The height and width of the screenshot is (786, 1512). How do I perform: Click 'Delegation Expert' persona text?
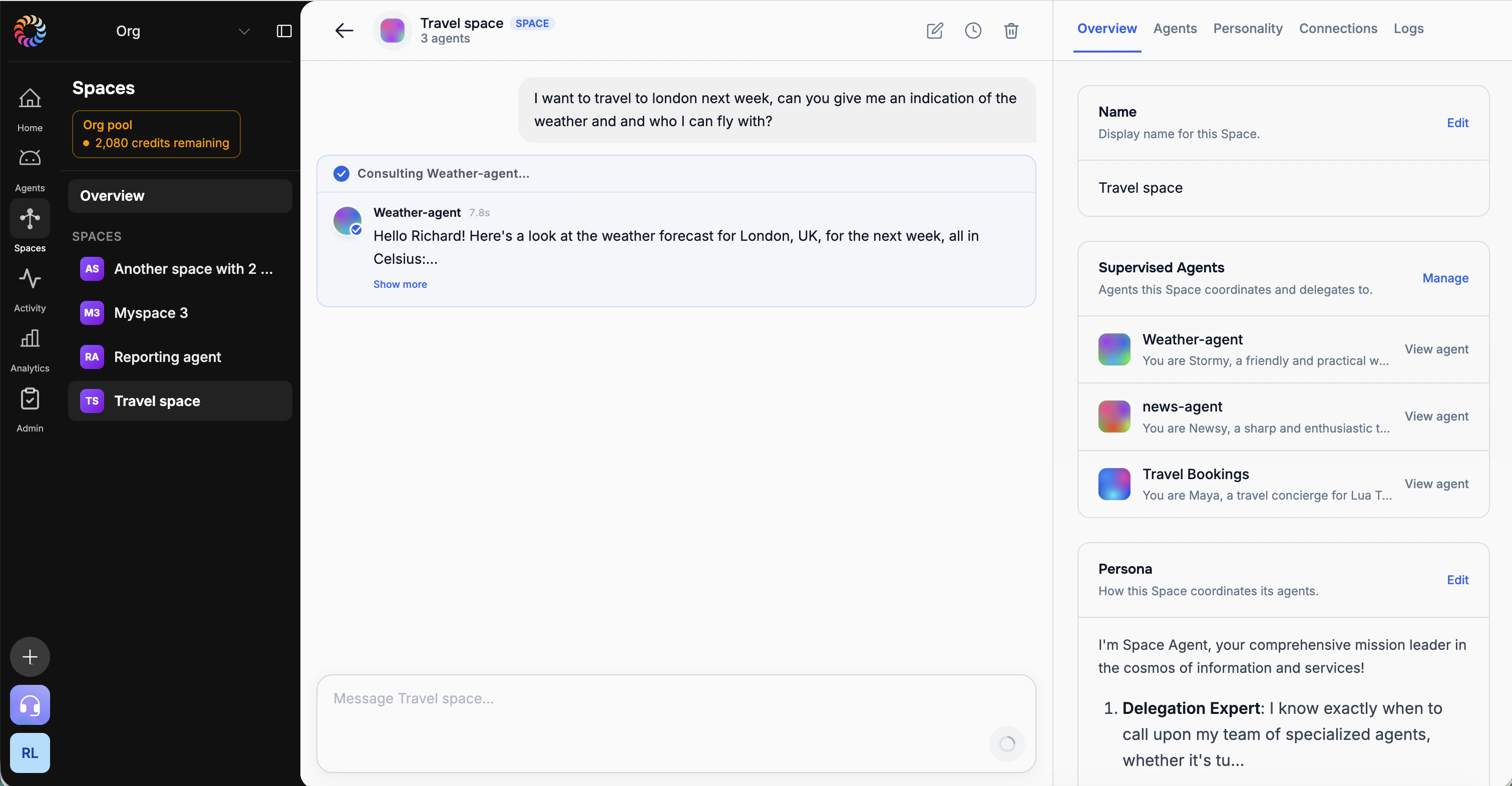[1191, 708]
